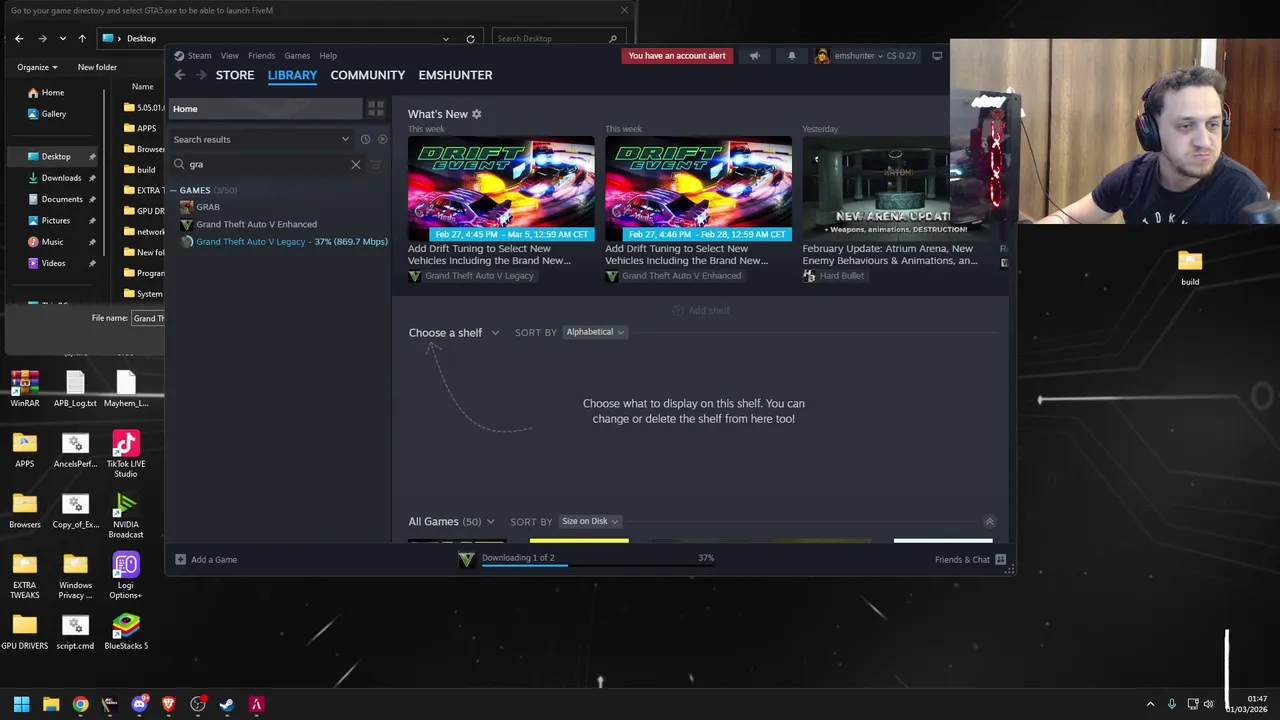This screenshot has width=1280, height=720.
Task: Open Steam announcements megaphone icon
Action: coord(755,56)
